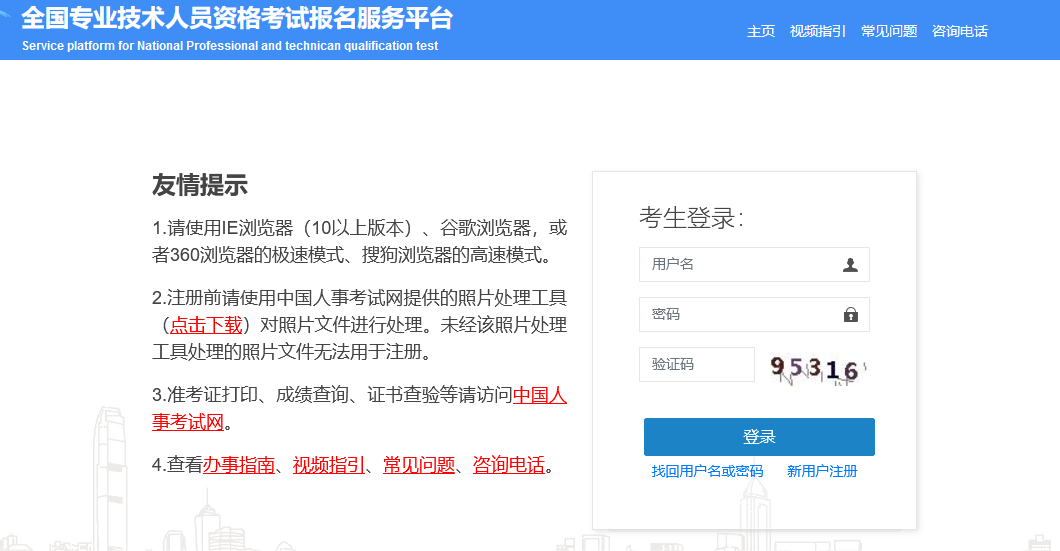
Task: Go to 咨询电话 in the top navigation bar
Action: 959,31
